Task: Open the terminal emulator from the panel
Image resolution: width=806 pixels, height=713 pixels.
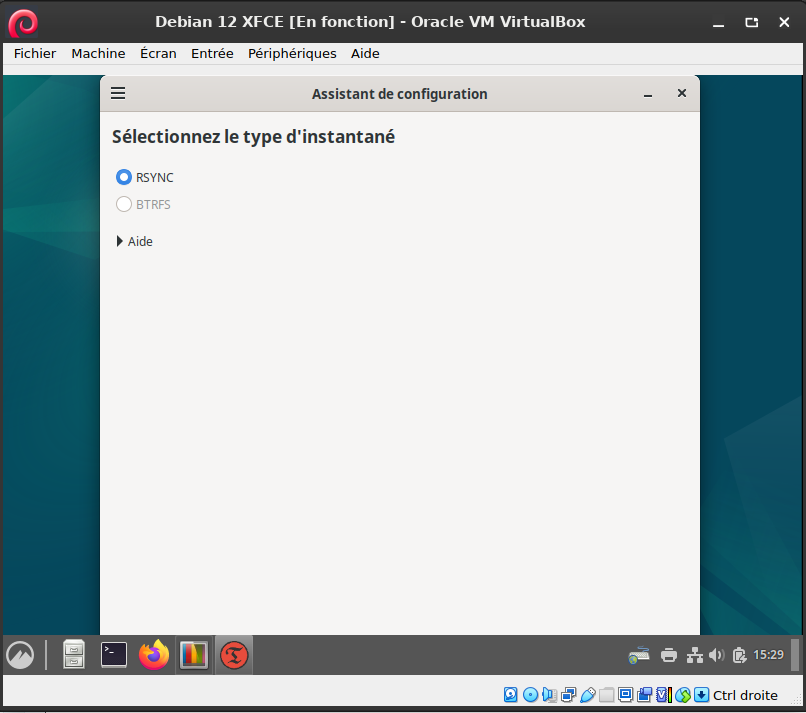Action: click(114, 654)
